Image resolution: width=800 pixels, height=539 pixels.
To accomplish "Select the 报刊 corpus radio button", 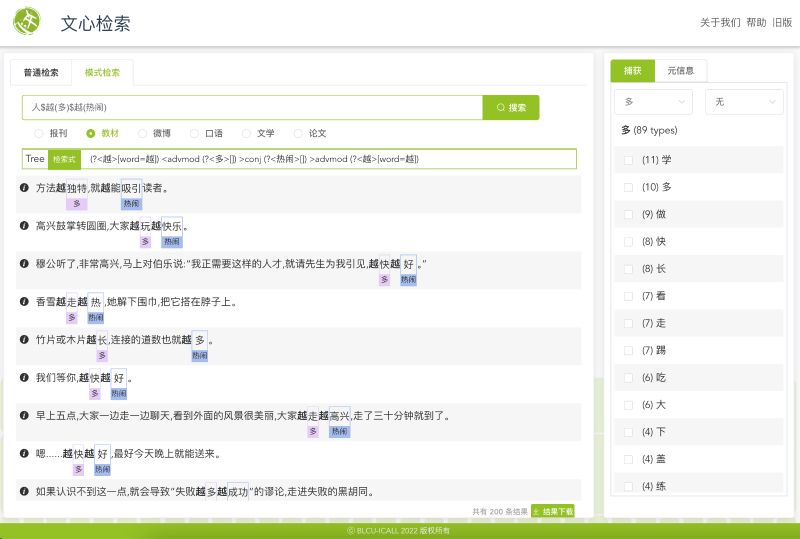I will coord(38,133).
